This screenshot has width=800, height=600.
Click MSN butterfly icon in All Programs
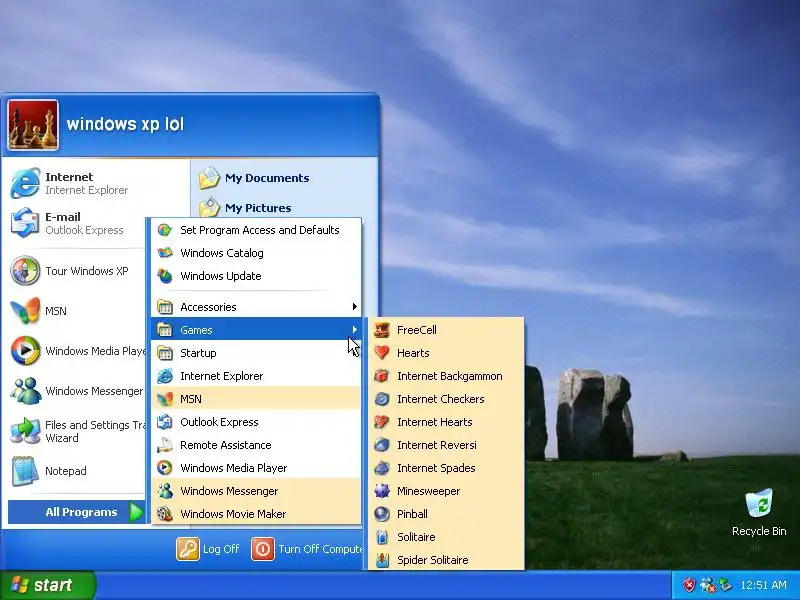(165, 399)
